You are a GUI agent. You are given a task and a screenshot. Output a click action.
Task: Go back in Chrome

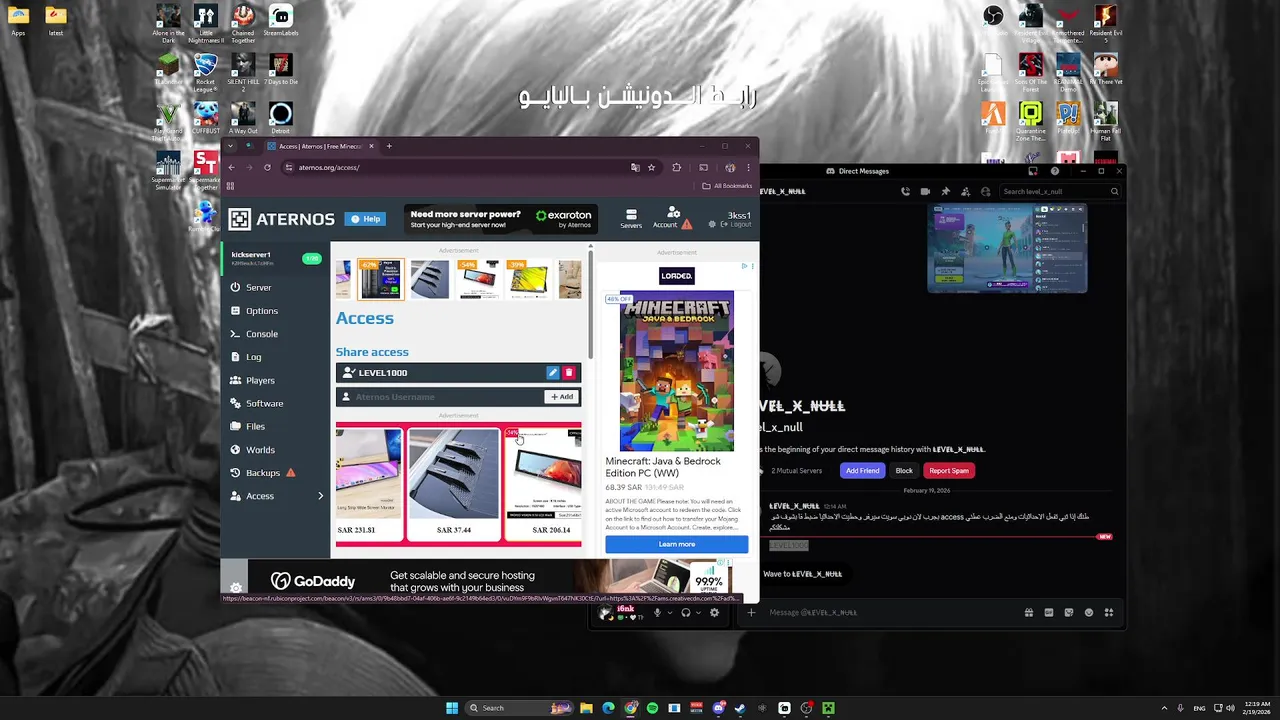(x=231, y=167)
